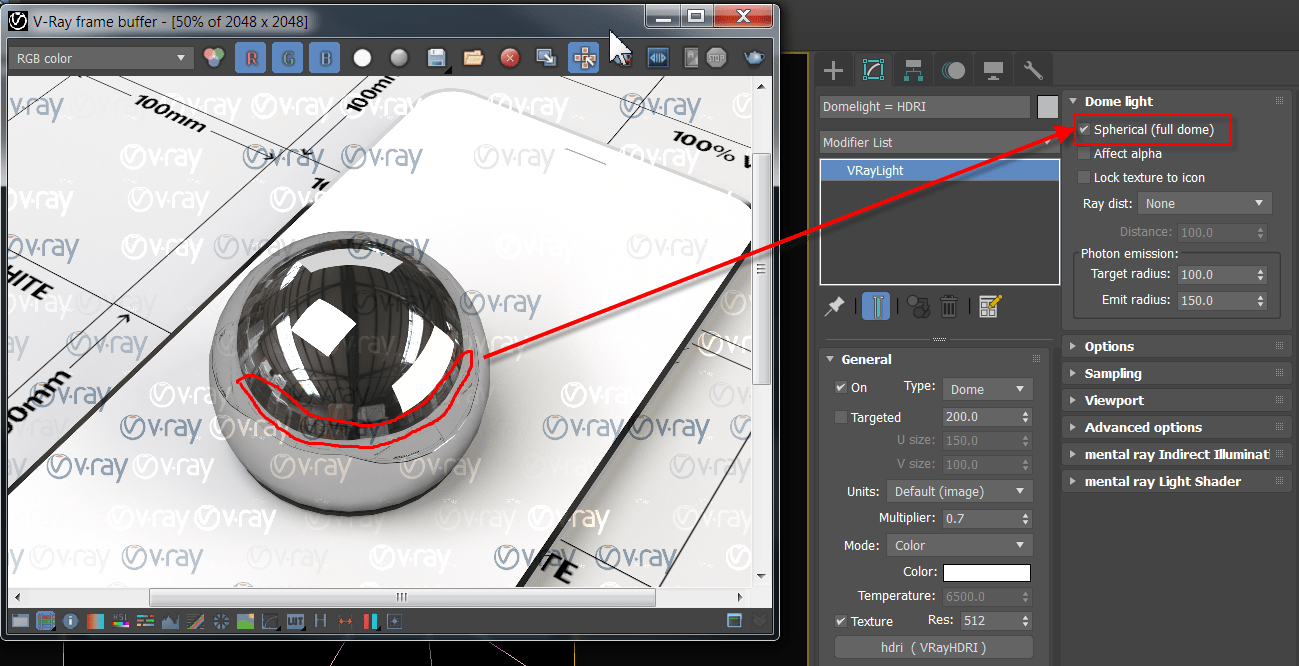Toggle the blue channel button

324,58
